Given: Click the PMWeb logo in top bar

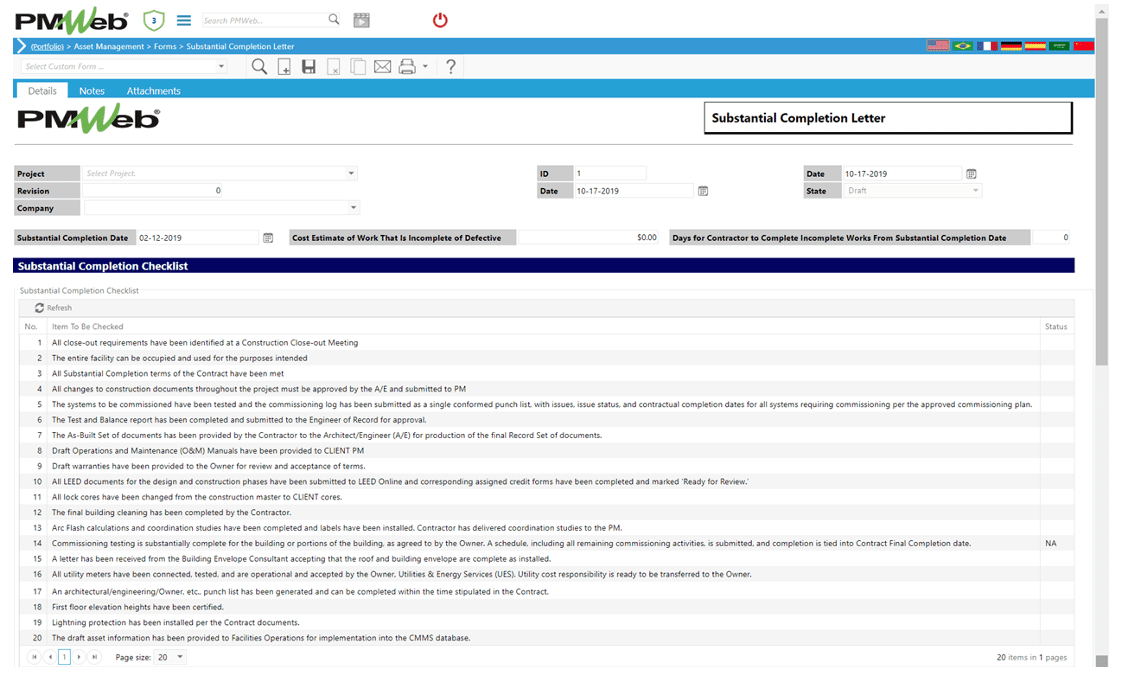Looking at the screenshot, I should tap(71, 20).
